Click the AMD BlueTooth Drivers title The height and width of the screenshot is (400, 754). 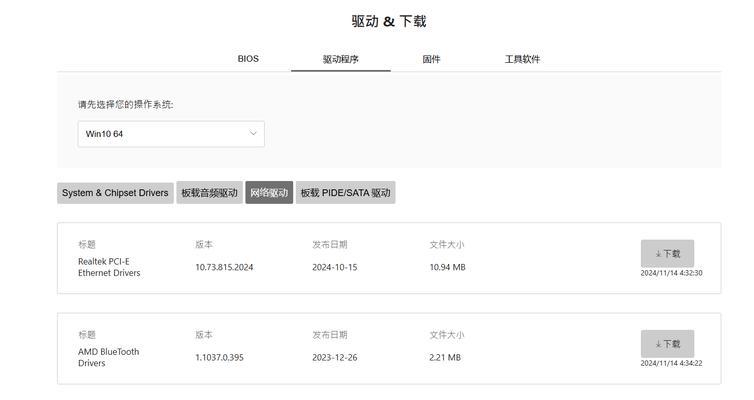tap(109, 357)
